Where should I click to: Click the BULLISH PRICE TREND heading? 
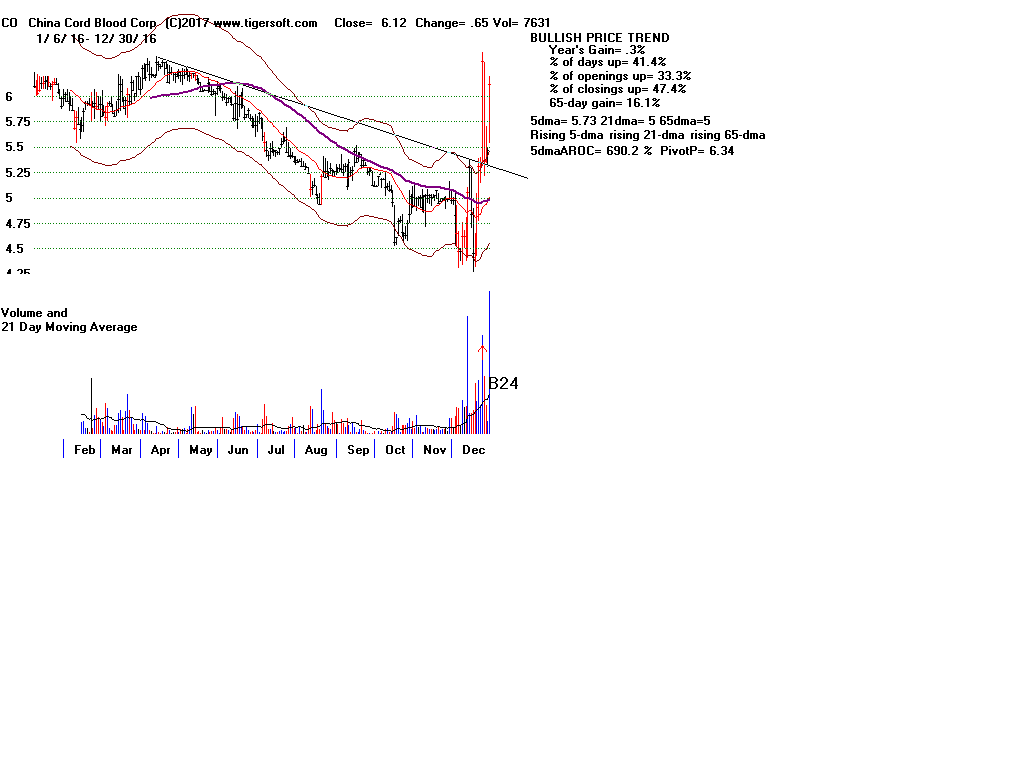click(x=600, y=38)
